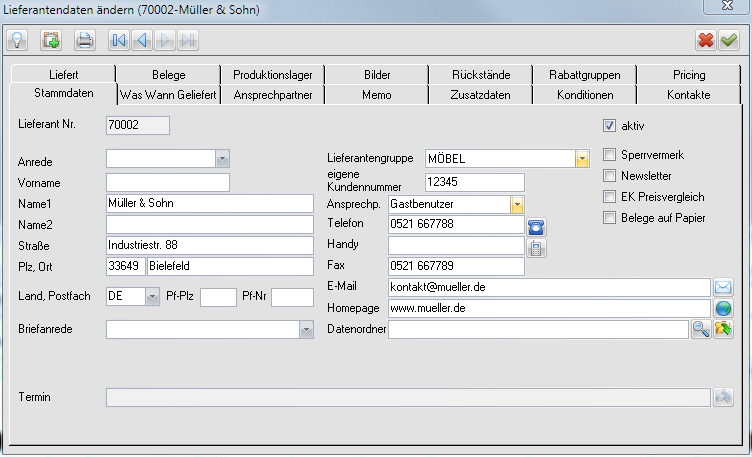Image resolution: width=752 pixels, height=457 pixels.
Task: Click the empty Handy field
Action: pos(456,245)
